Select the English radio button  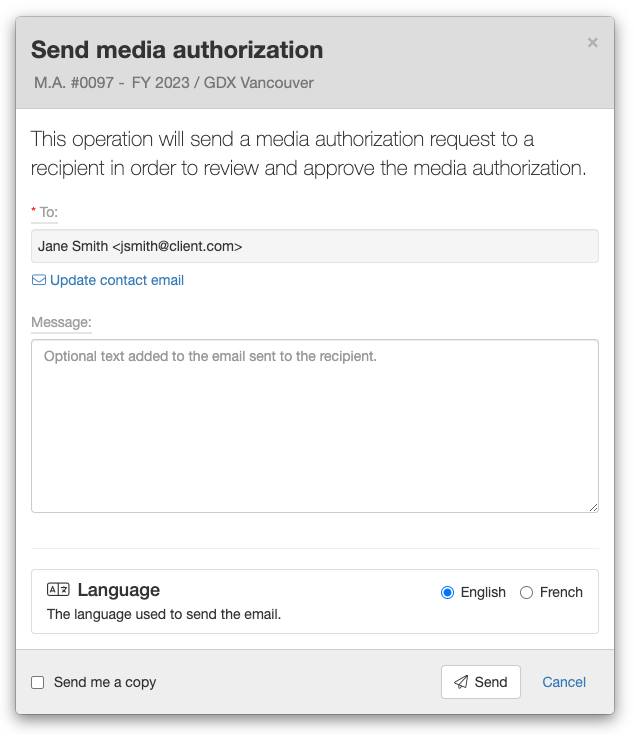pos(448,592)
